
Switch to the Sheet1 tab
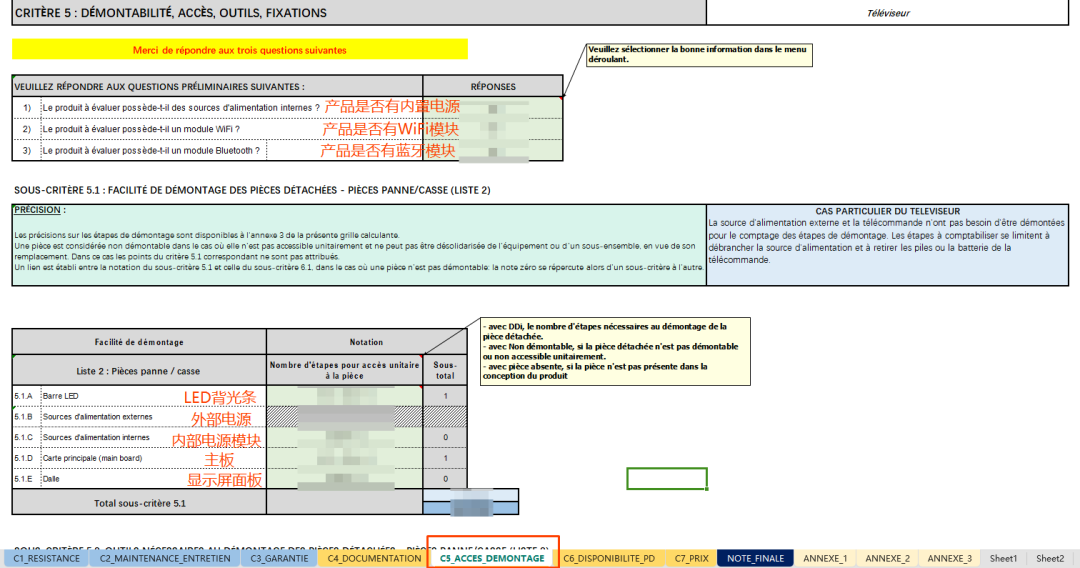click(x=1003, y=558)
